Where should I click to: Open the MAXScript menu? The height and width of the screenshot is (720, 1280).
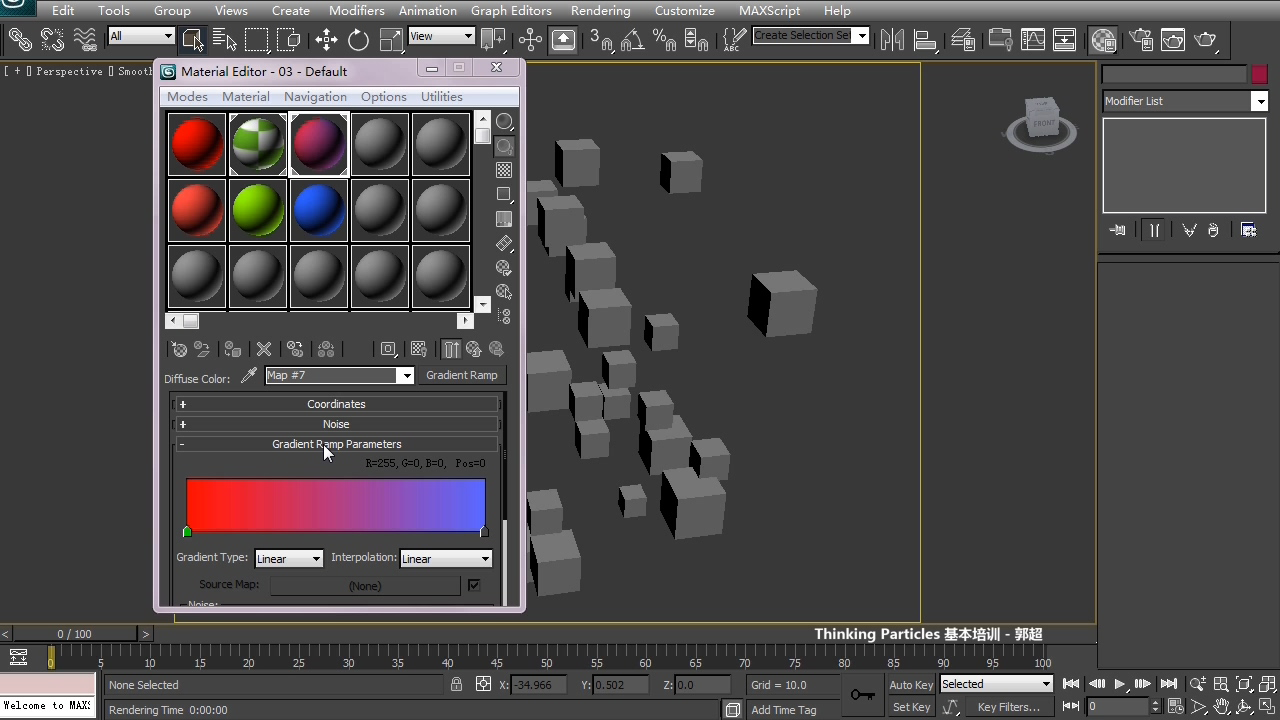769,10
